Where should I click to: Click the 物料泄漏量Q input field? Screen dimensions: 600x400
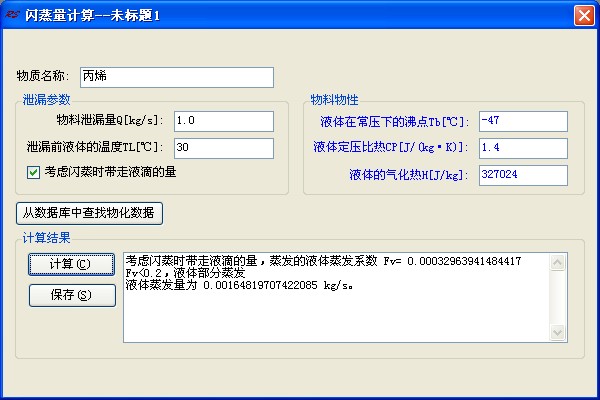224,121
